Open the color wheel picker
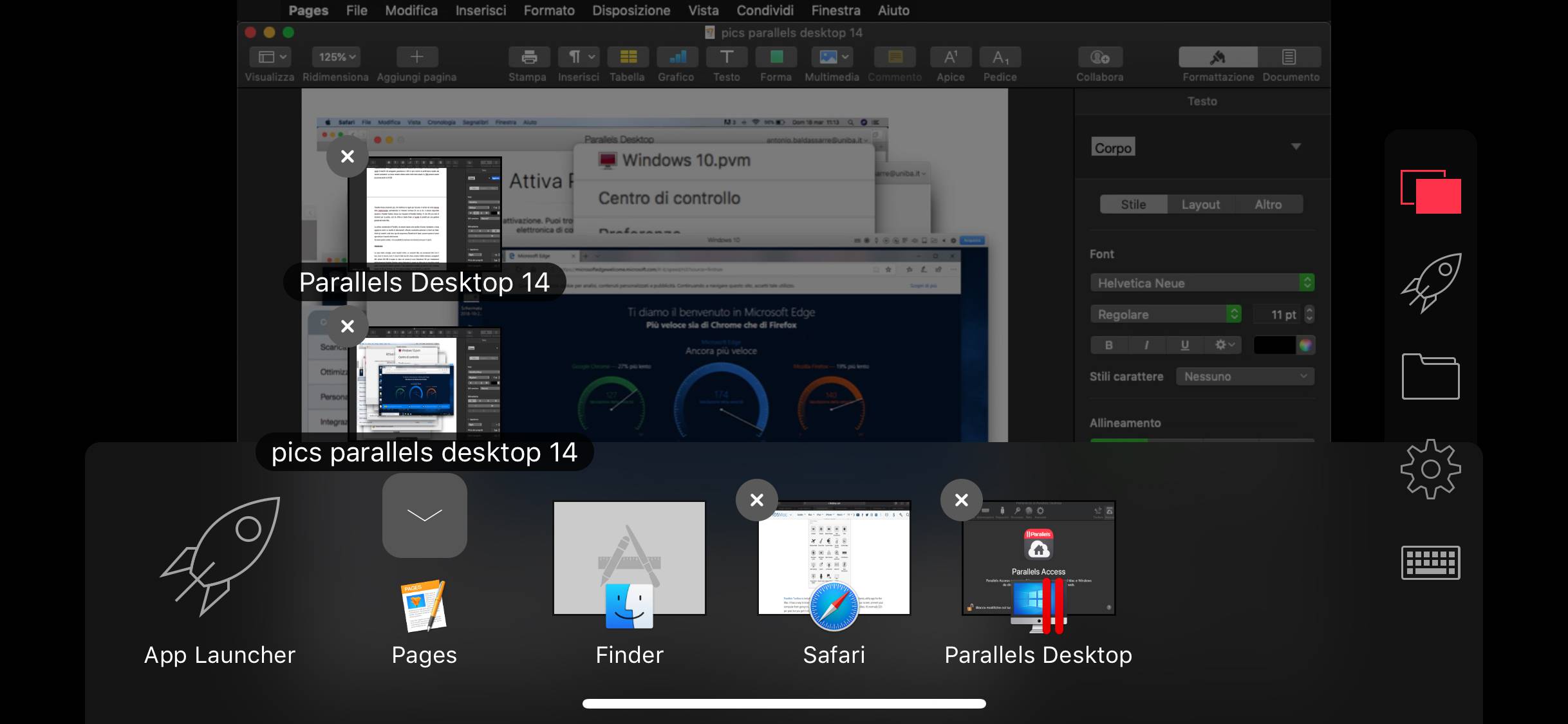1568x724 pixels. pyautogui.click(x=1305, y=345)
